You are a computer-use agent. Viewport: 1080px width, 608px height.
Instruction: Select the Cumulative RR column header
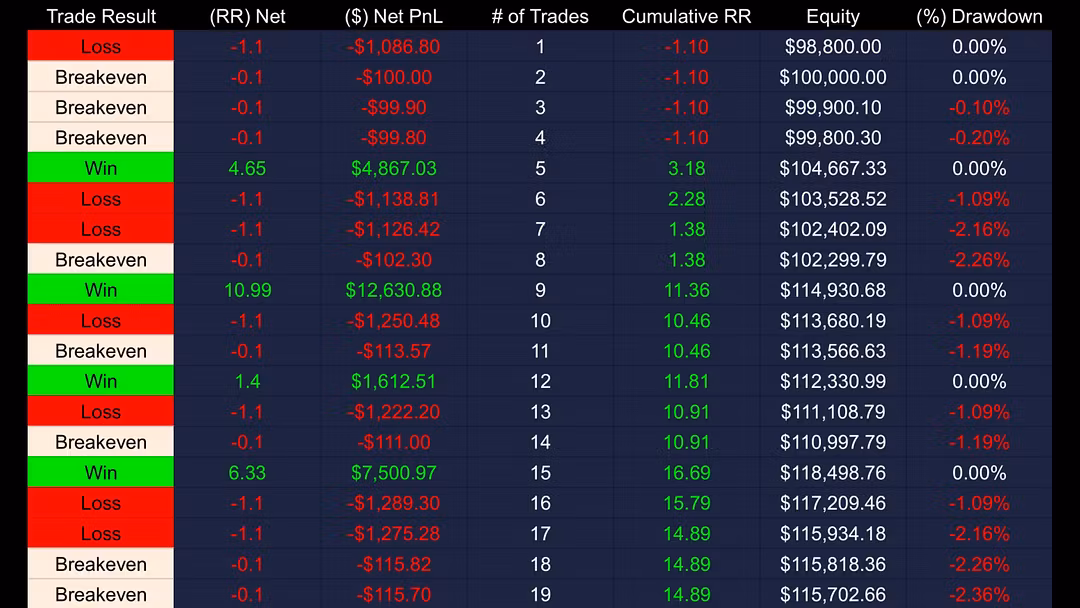(686, 17)
